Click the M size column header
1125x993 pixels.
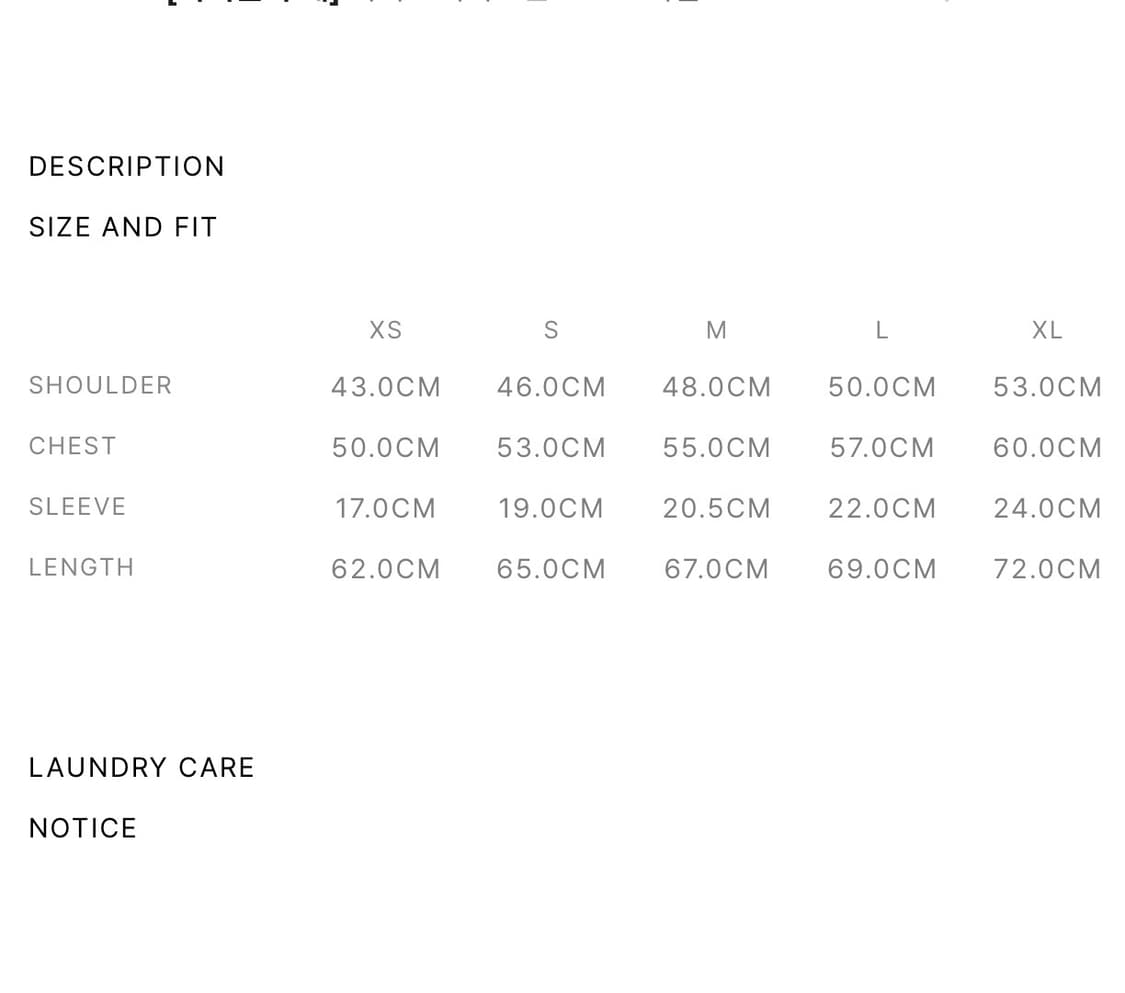[x=716, y=330]
